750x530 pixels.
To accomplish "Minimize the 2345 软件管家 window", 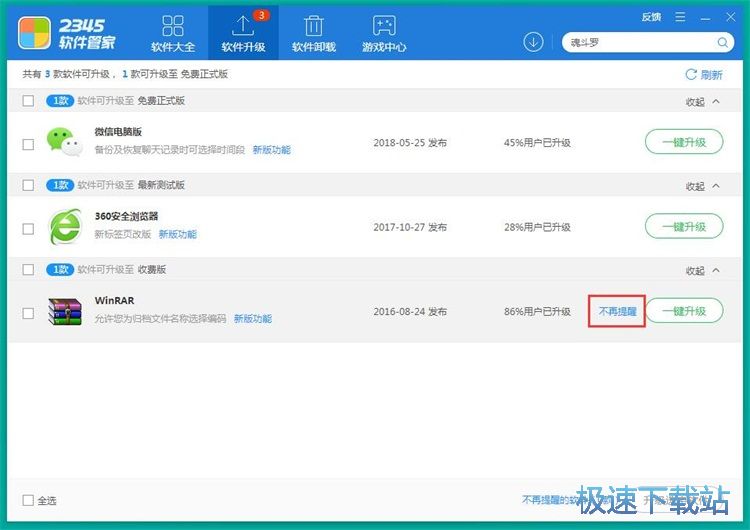I will (706, 18).
